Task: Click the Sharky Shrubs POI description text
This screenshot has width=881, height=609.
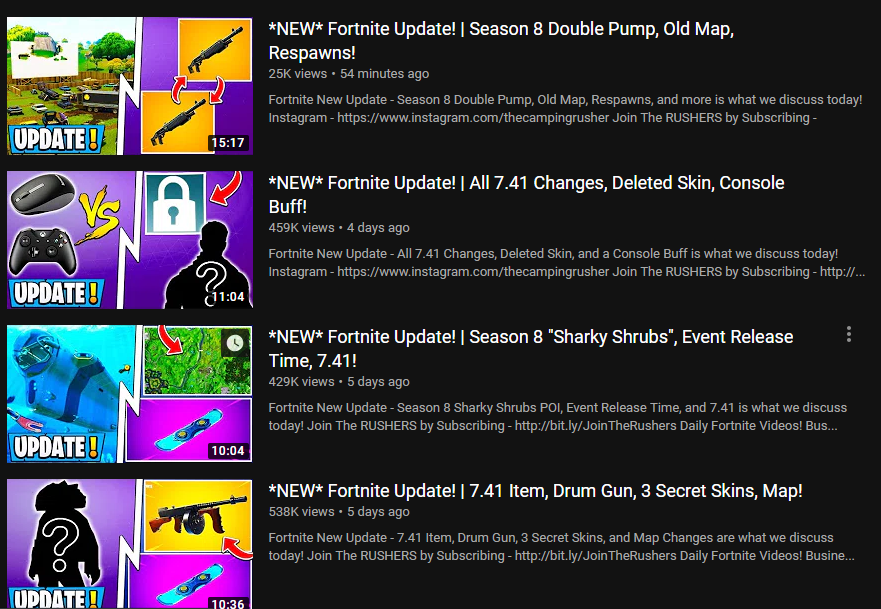Action: [558, 416]
